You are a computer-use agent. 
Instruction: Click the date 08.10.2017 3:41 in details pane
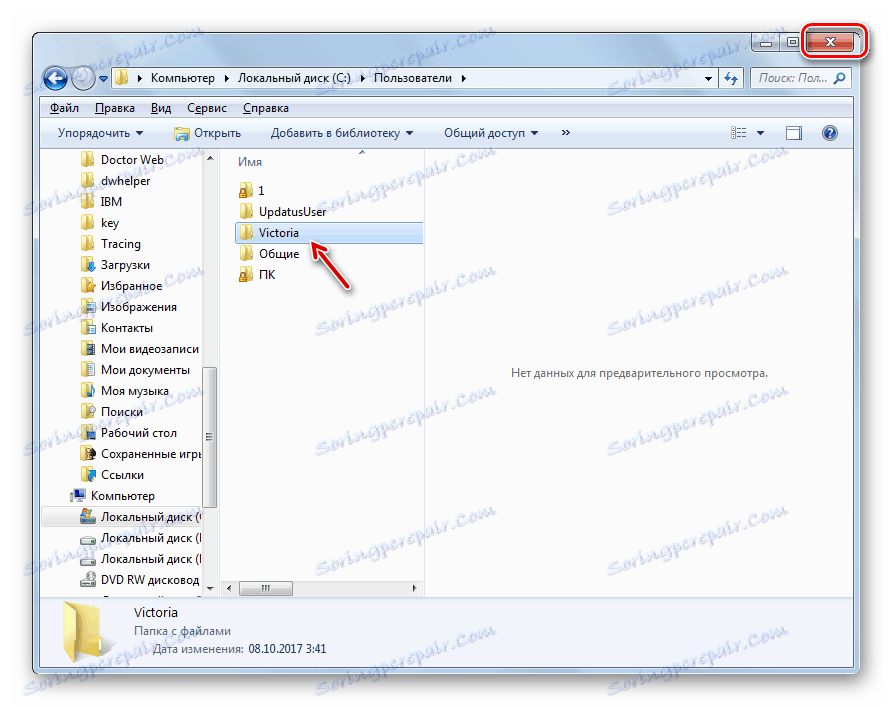[x=287, y=648]
